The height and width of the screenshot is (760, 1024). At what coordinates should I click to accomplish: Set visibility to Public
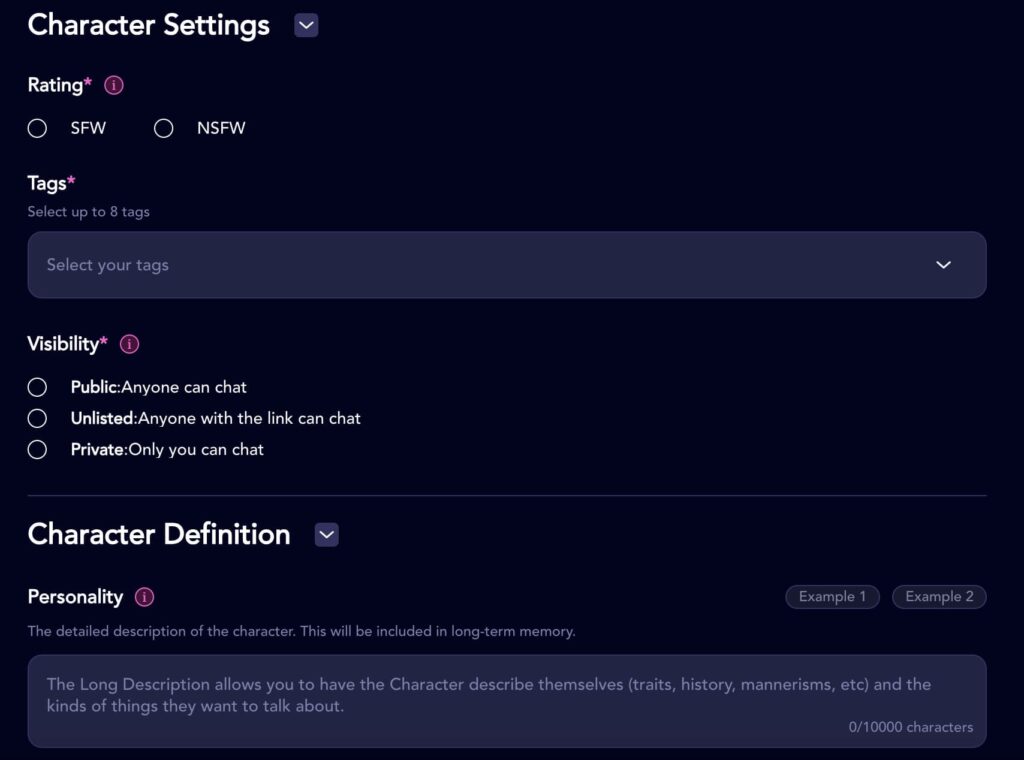point(38,387)
